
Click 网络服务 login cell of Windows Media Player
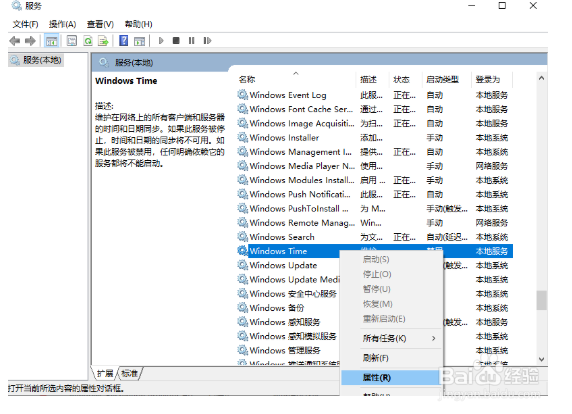492,166
